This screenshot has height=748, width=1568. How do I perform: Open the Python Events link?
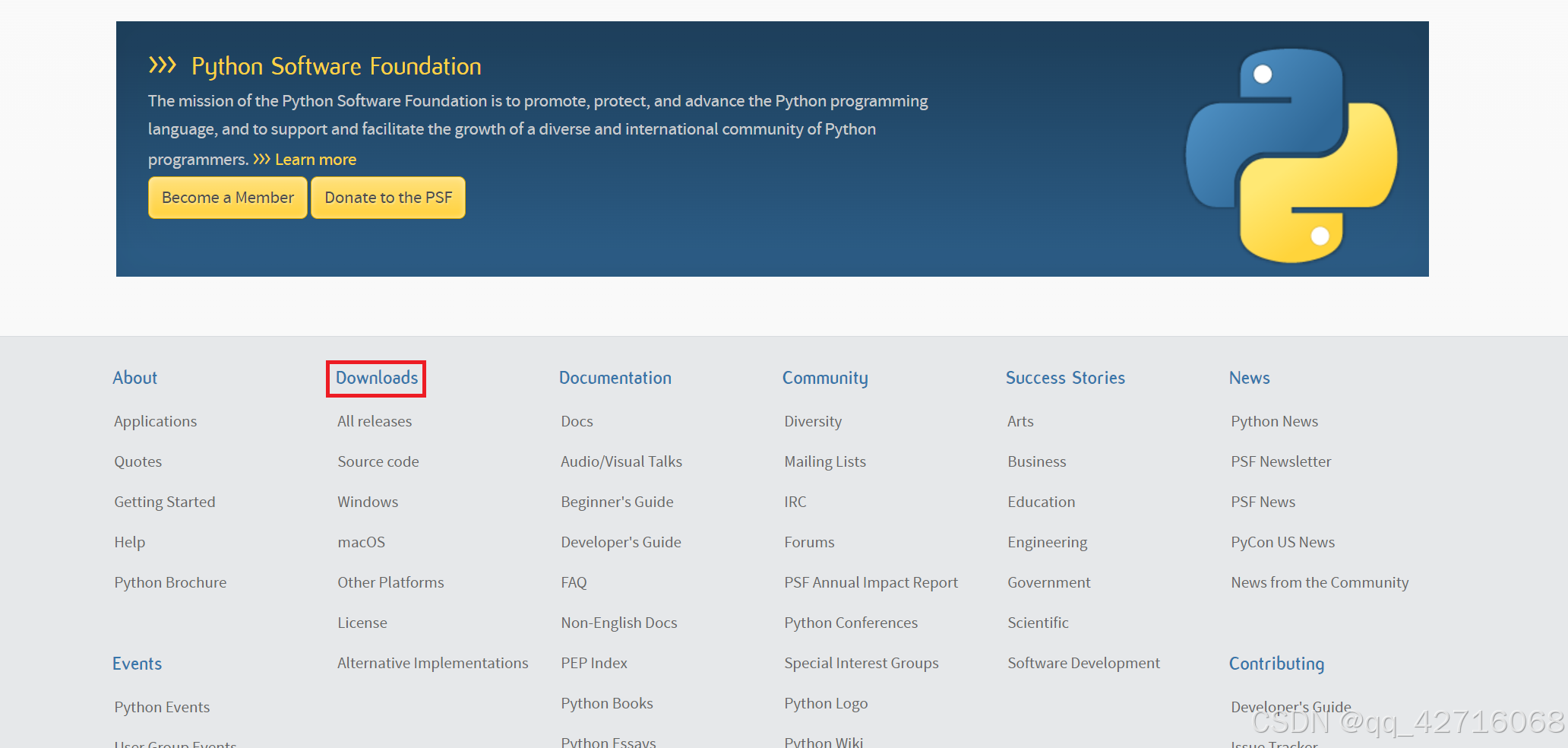coord(162,707)
